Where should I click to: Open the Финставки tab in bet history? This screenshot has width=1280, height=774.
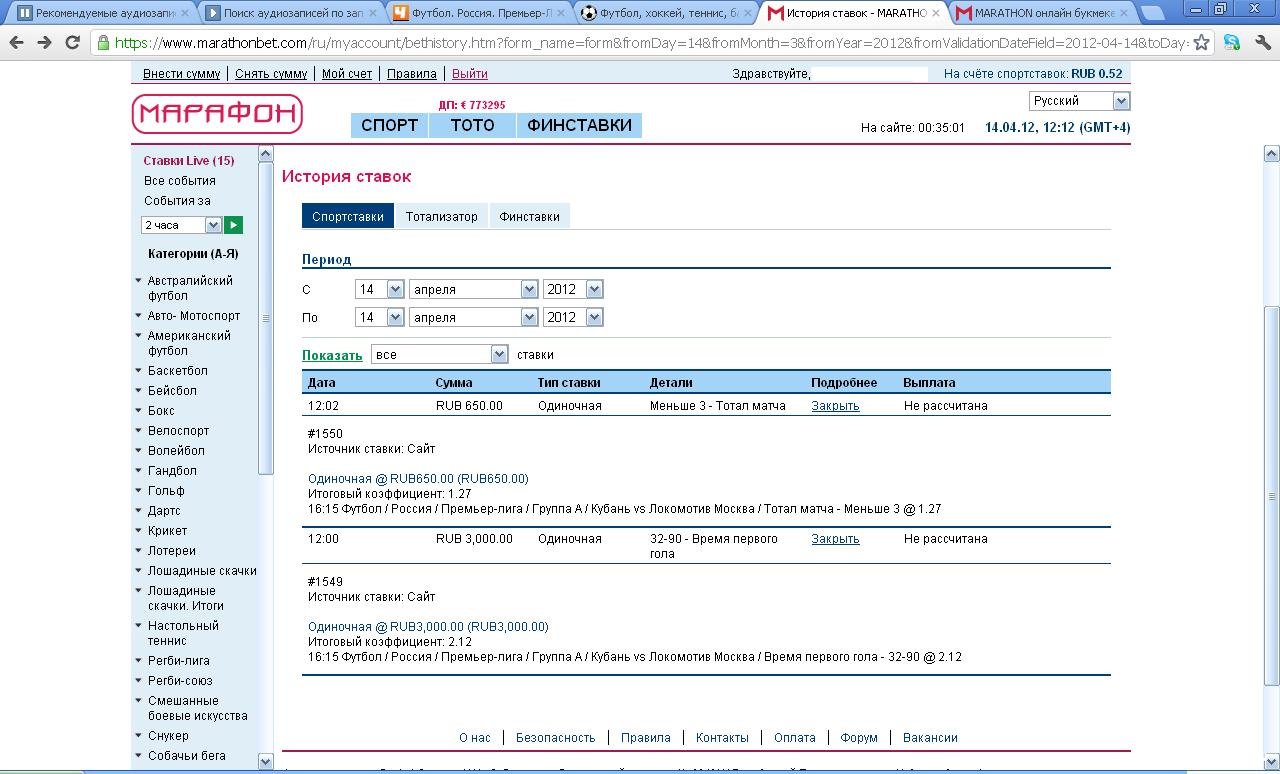coord(529,216)
